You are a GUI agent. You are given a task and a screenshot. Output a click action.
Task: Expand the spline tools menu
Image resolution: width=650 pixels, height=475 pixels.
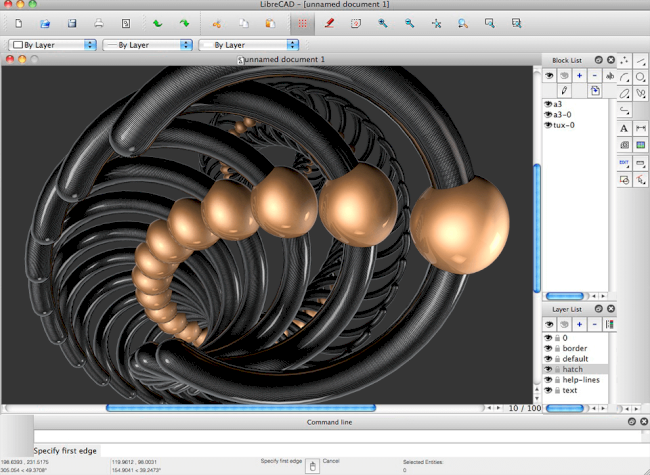pos(640,94)
